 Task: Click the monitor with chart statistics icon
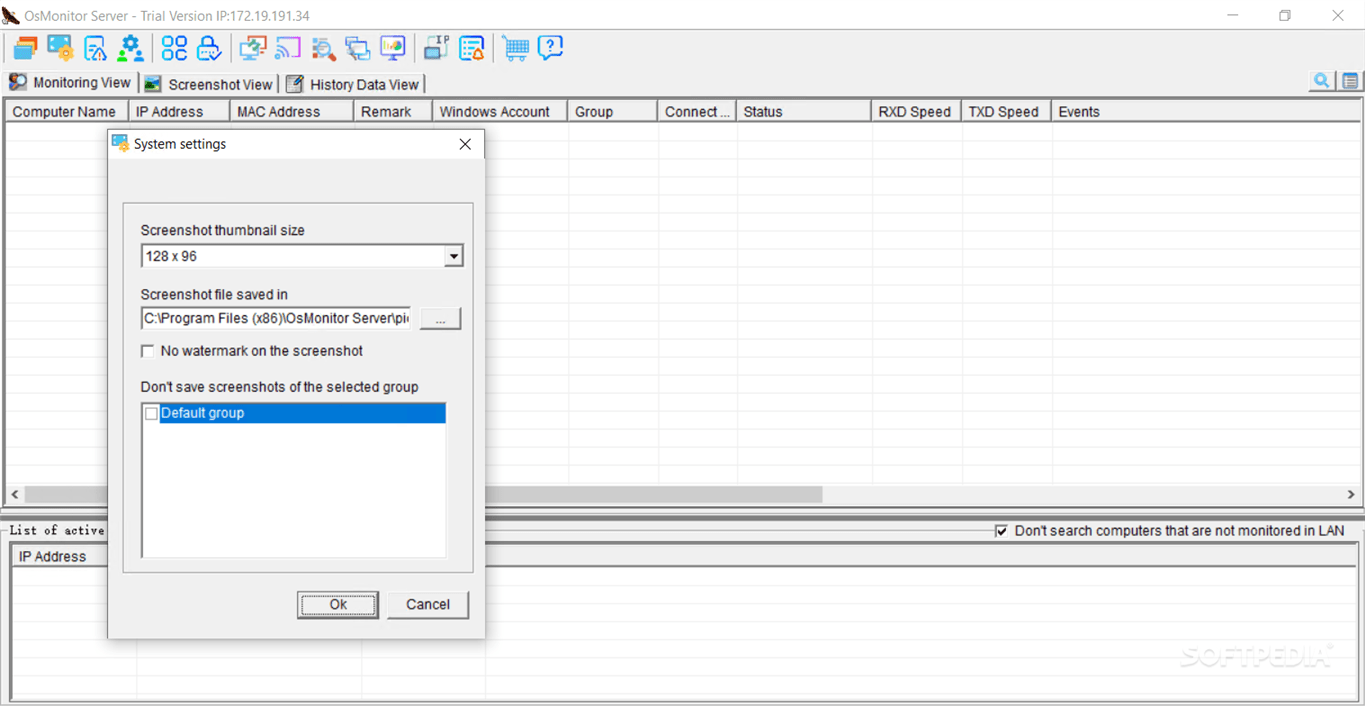392,48
